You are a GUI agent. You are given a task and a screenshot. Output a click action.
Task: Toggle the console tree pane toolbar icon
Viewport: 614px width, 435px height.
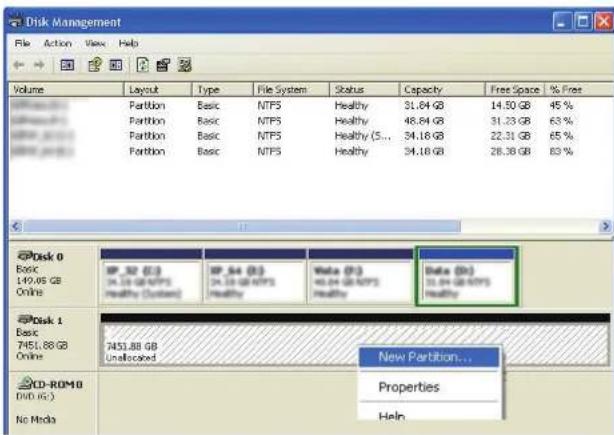pos(67,65)
